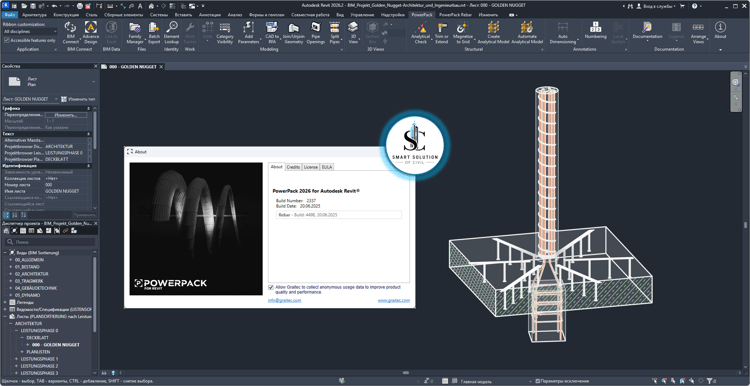Open the info@graitec.com email link
Screen dimensions: 750x386
click(x=285, y=300)
